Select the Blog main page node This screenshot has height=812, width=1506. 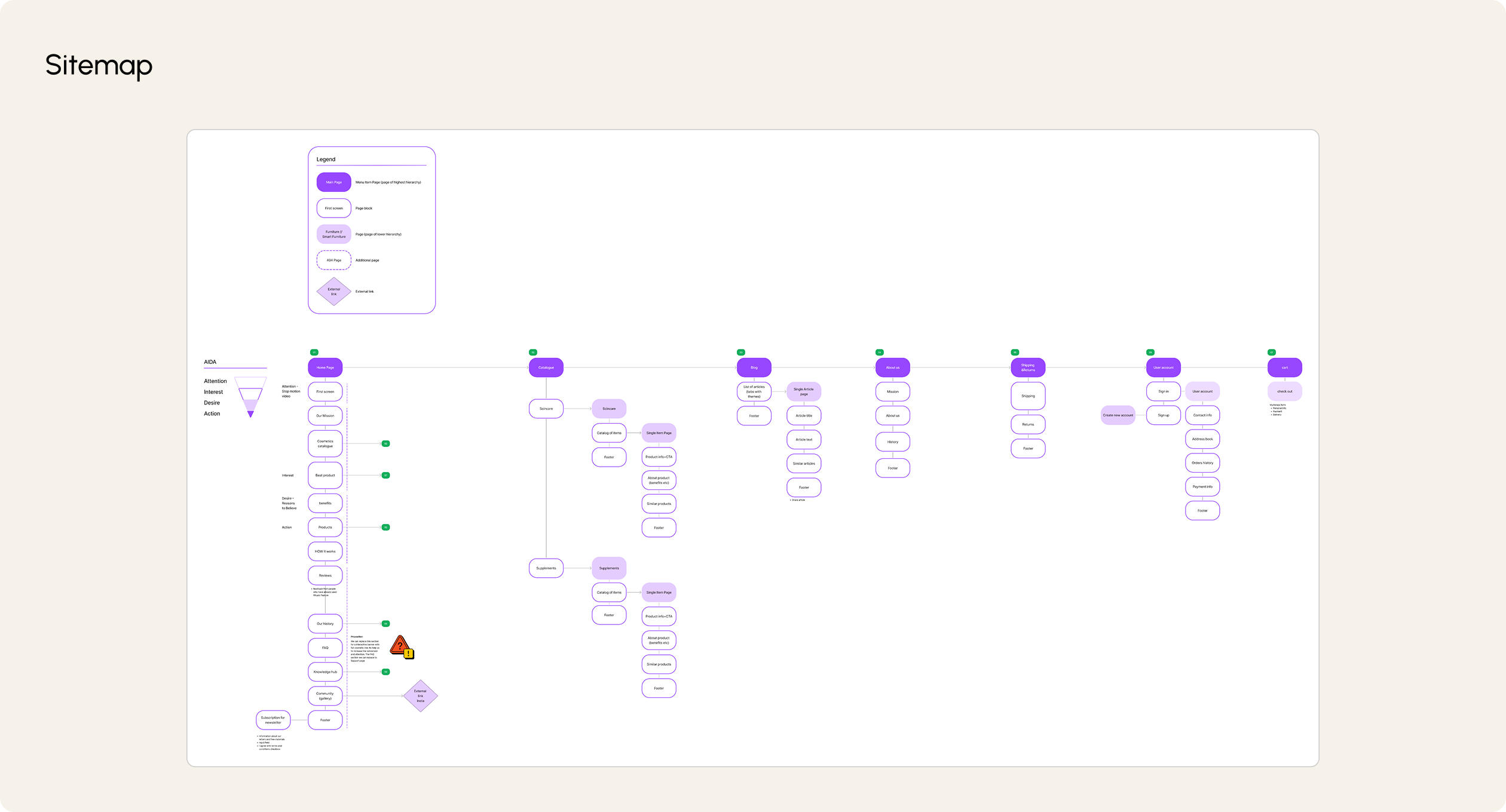point(754,367)
